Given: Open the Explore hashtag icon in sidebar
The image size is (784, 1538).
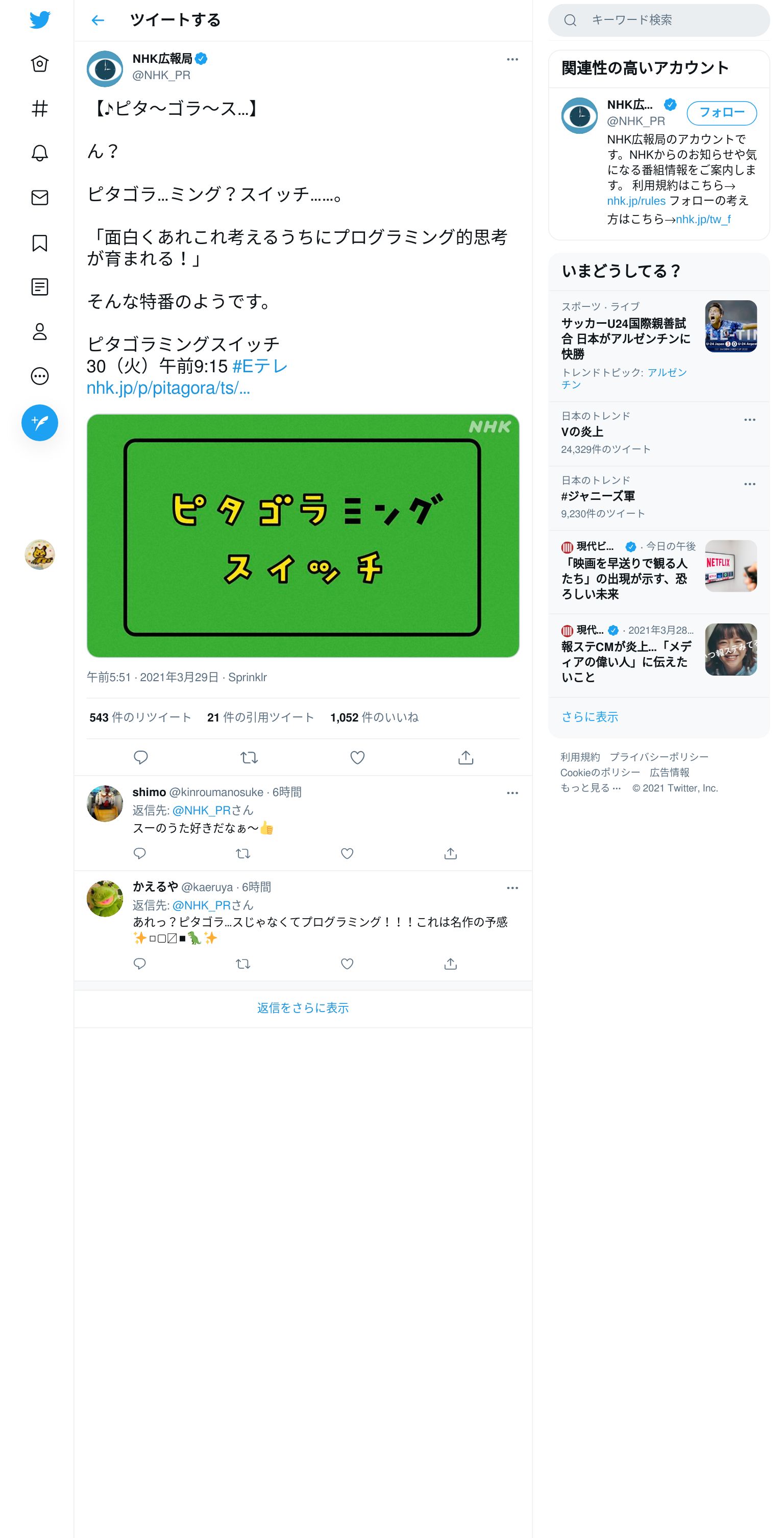Looking at the screenshot, I should coord(40,109).
